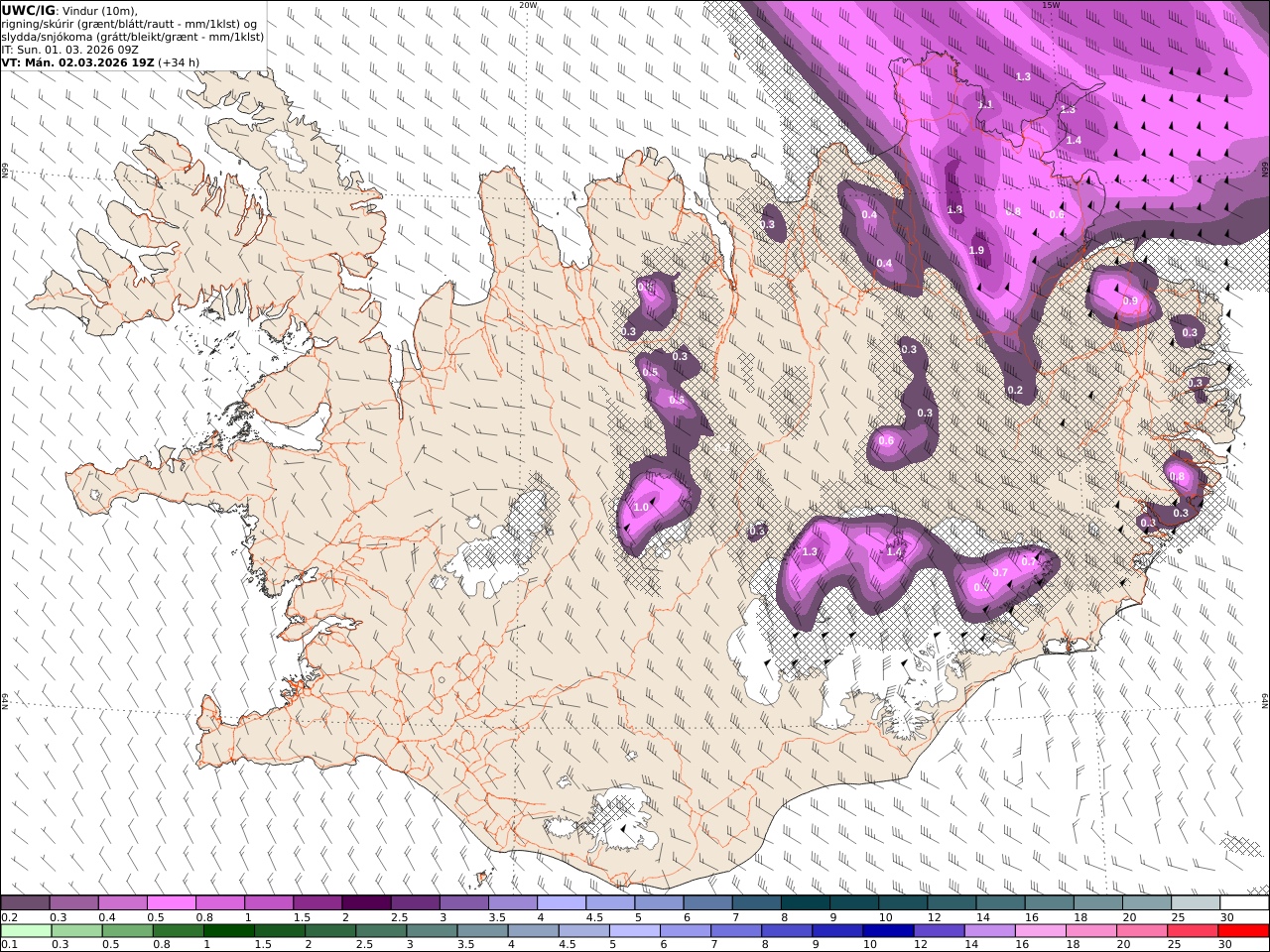
Task: Click the white swatch labeled 30 in the snowfall legend
Action: [x=1244, y=902]
